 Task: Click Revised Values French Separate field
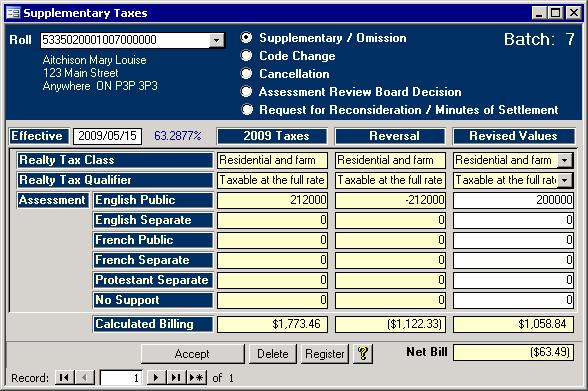point(513,260)
